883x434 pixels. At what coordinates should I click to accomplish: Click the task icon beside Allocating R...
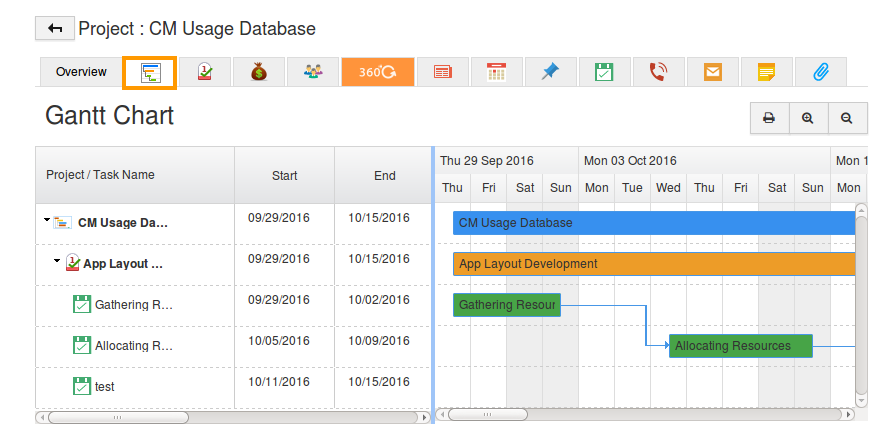tap(82, 345)
